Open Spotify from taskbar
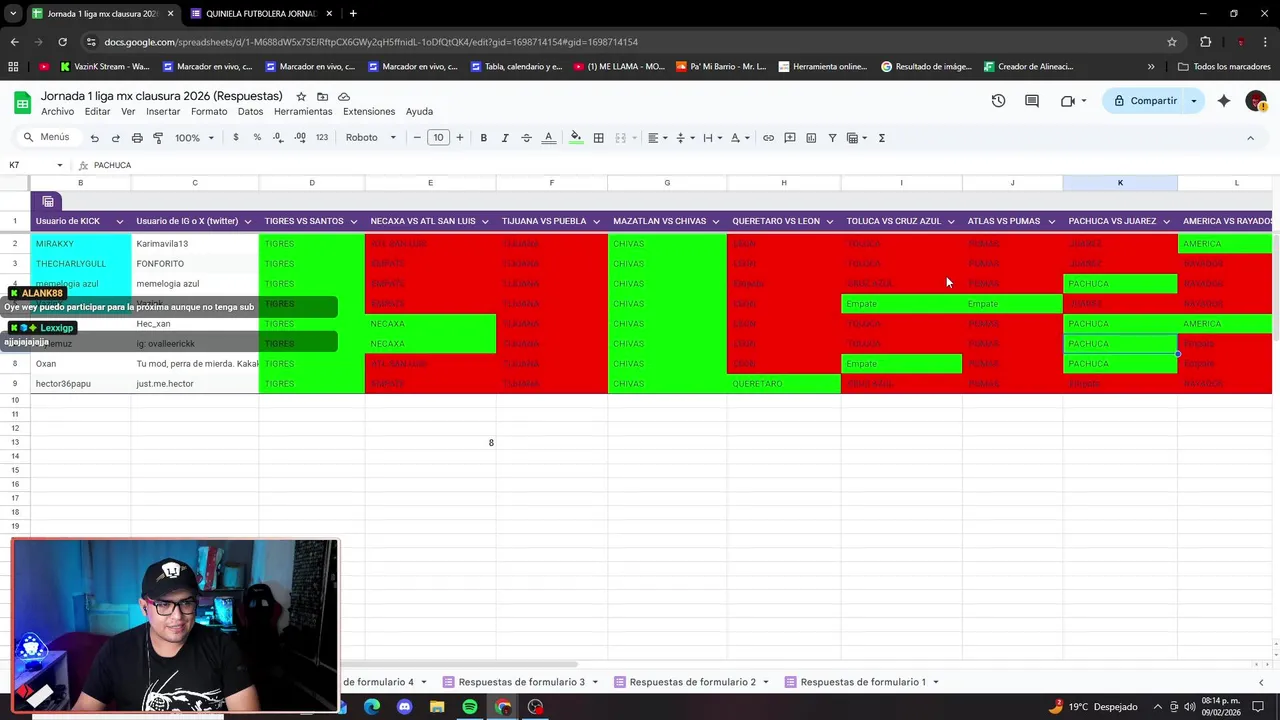1280x720 pixels. tap(470, 707)
